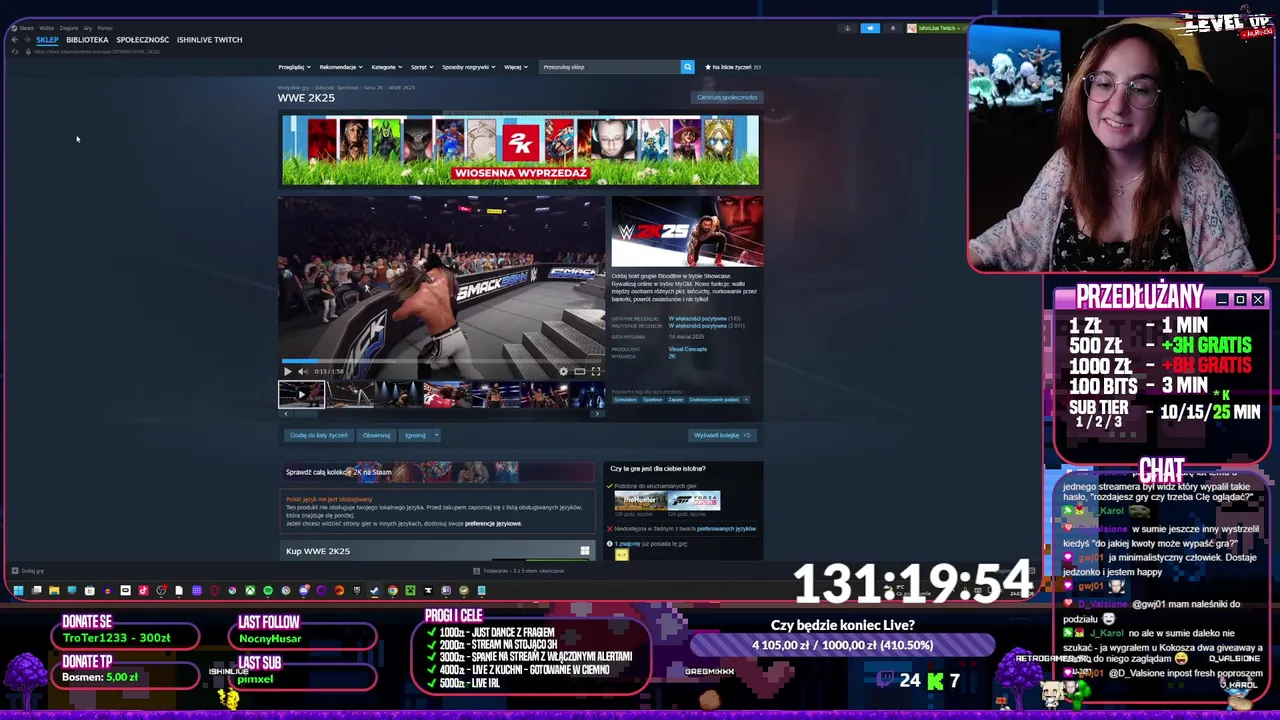The height and width of the screenshot is (720, 1280).
Task: Switch to the SKLEP tab
Action: tap(47, 40)
